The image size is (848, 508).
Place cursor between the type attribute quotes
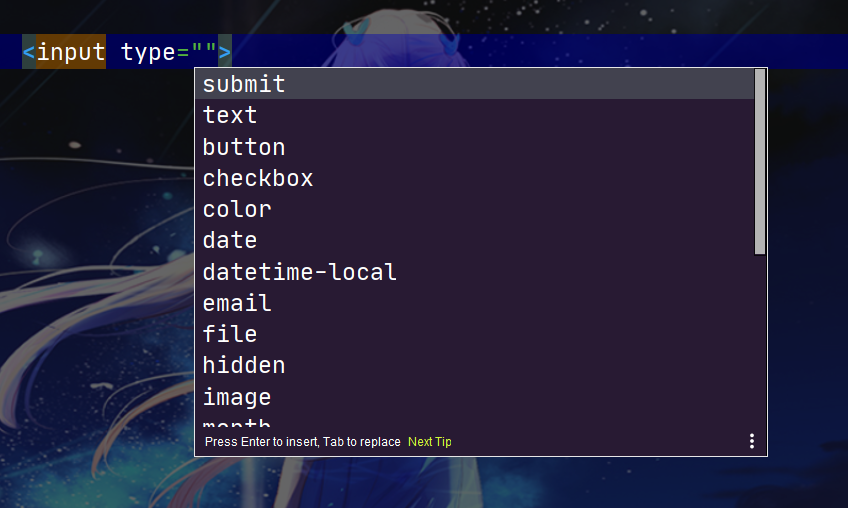[x=204, y=52]
